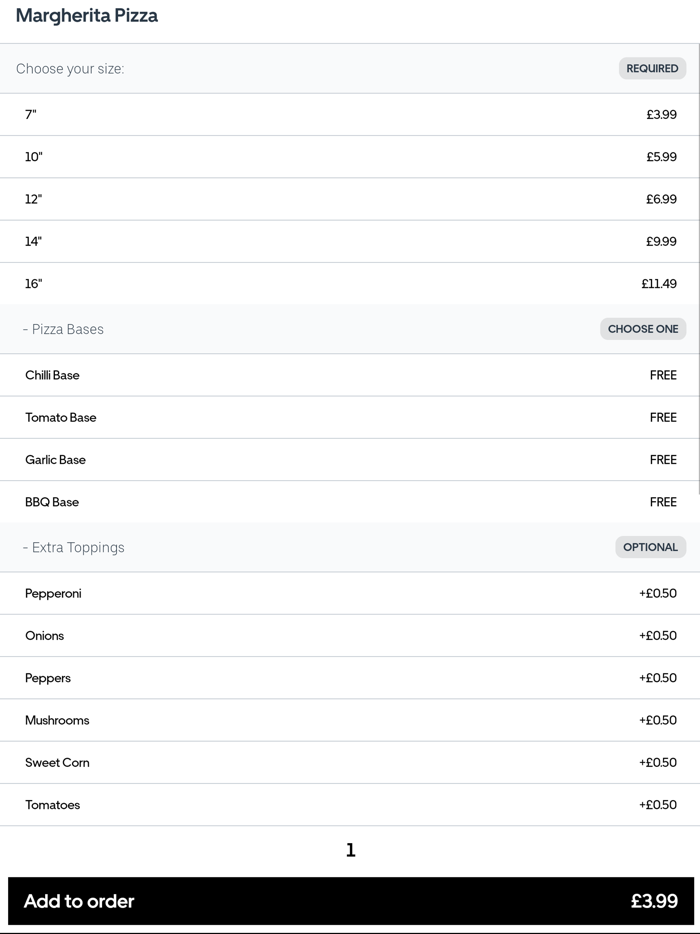Pick the 12" pizza size
The width and height of the screenshot is (700, 934).
[x=350, y=199]
